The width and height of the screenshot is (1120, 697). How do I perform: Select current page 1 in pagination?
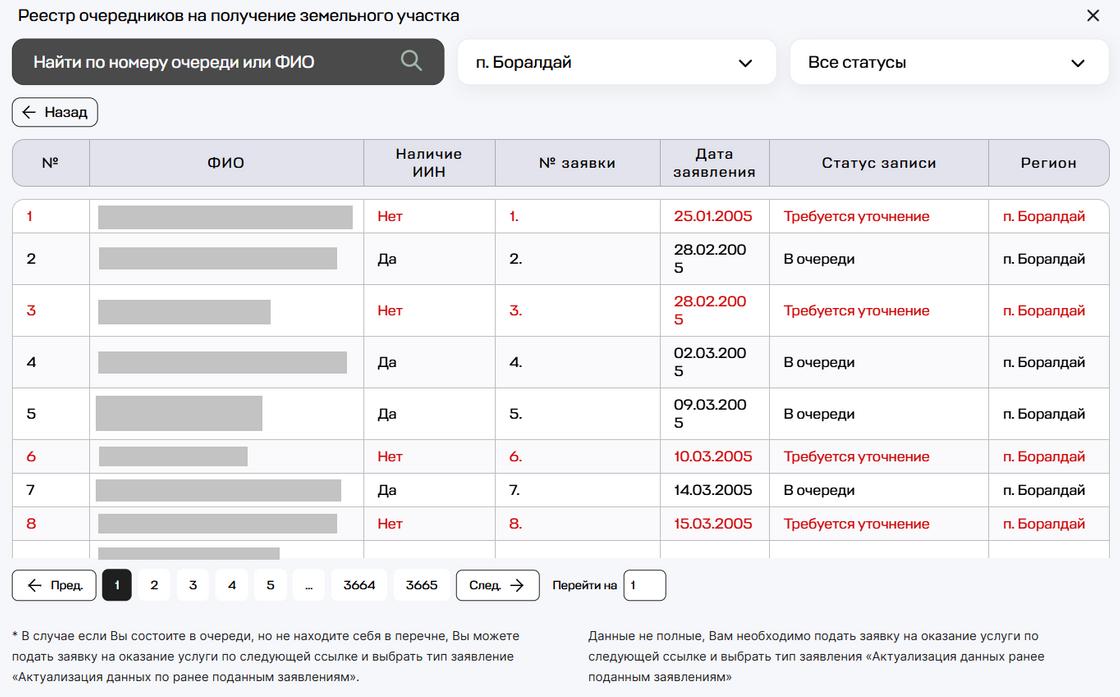click(117, 585)
